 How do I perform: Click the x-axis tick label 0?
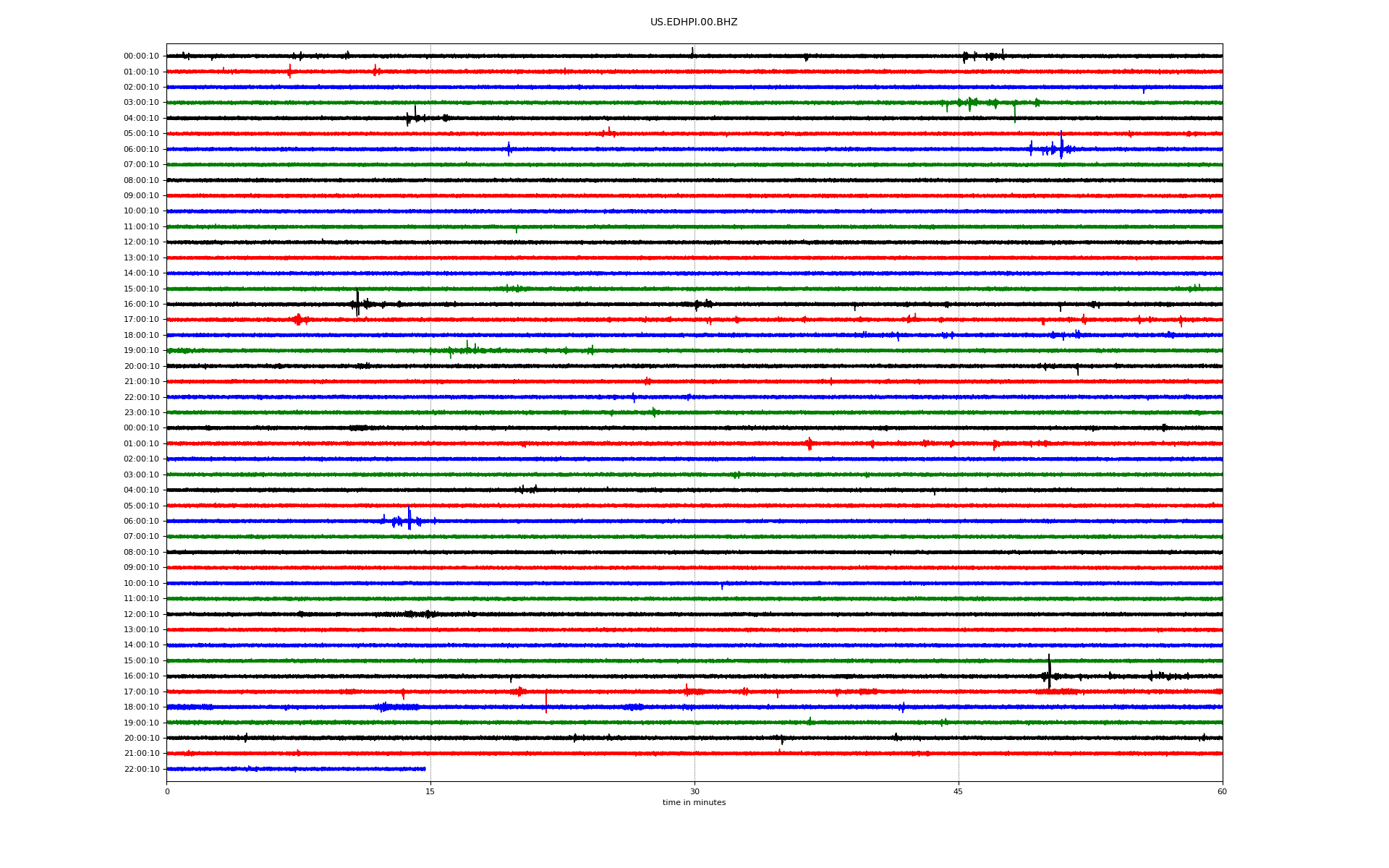pyautogui.click(x=167, y=791)
